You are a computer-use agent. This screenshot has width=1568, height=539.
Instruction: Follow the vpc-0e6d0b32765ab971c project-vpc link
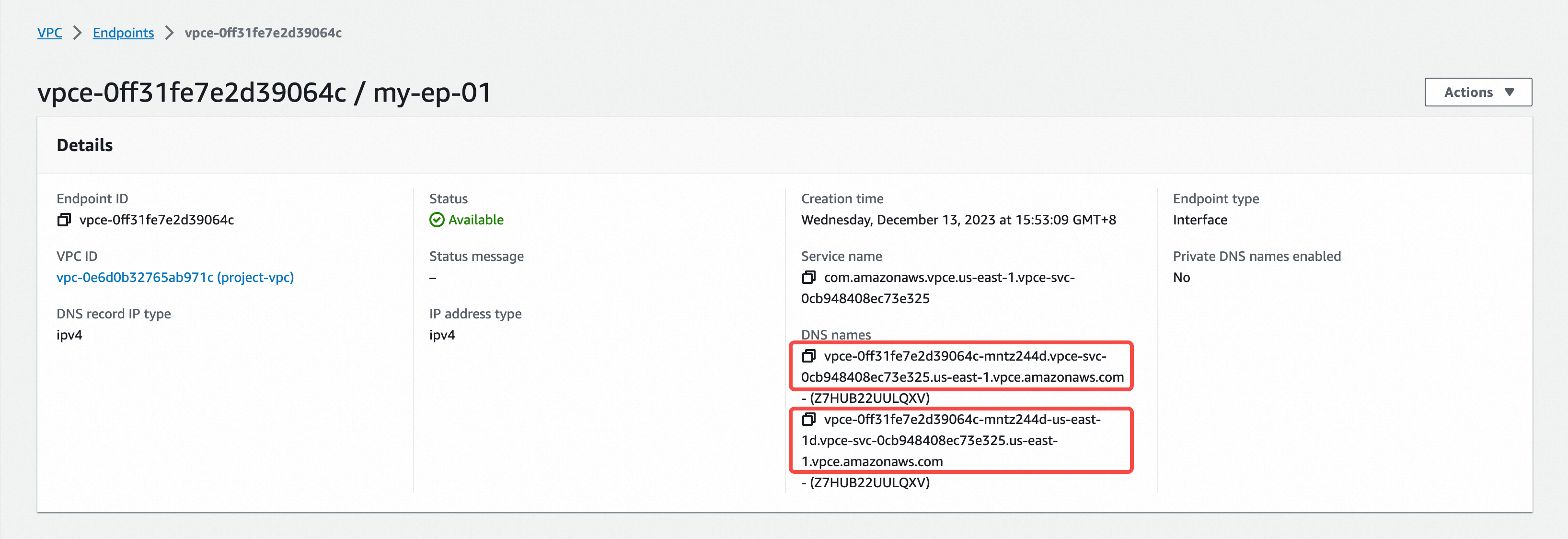click(175, 277)
